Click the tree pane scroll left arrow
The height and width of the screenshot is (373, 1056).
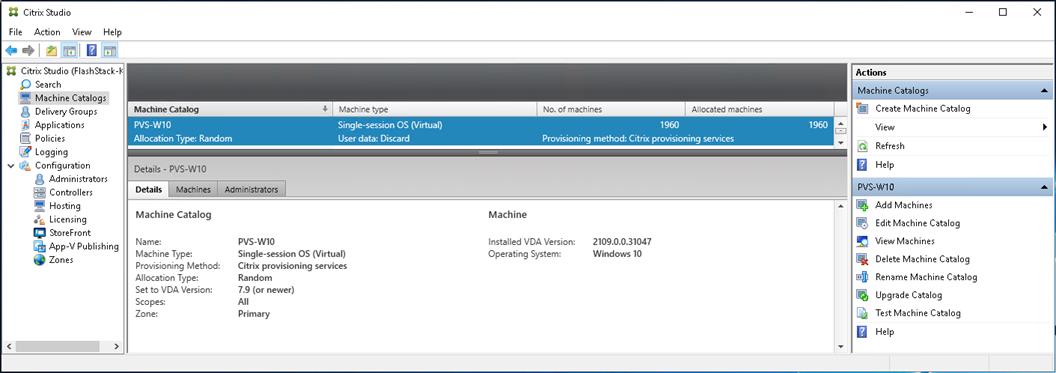[x=9, y=346]
